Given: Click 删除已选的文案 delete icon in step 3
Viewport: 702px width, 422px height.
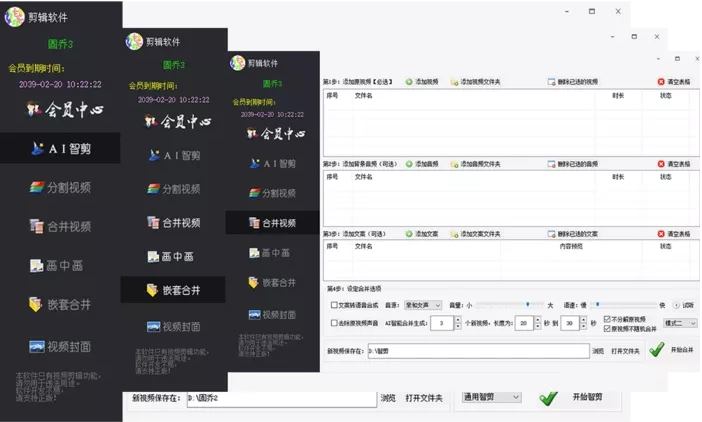Looking at the screenshot, I should click(552, 234).
